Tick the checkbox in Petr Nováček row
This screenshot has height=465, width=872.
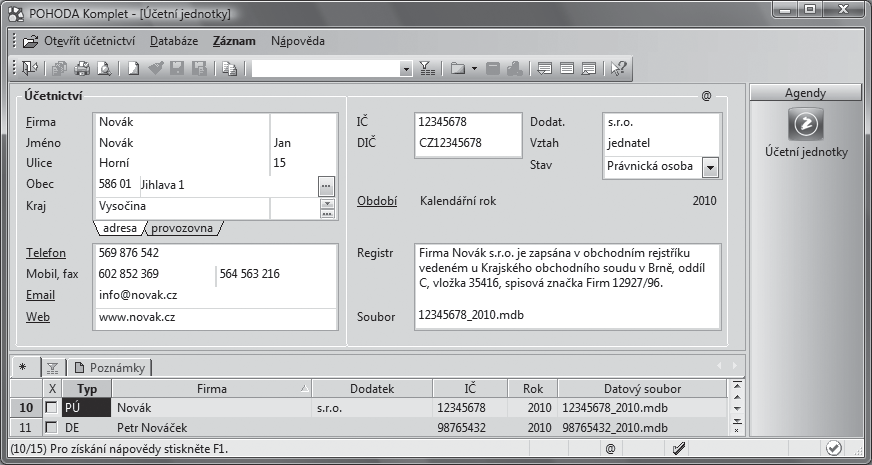52,428
